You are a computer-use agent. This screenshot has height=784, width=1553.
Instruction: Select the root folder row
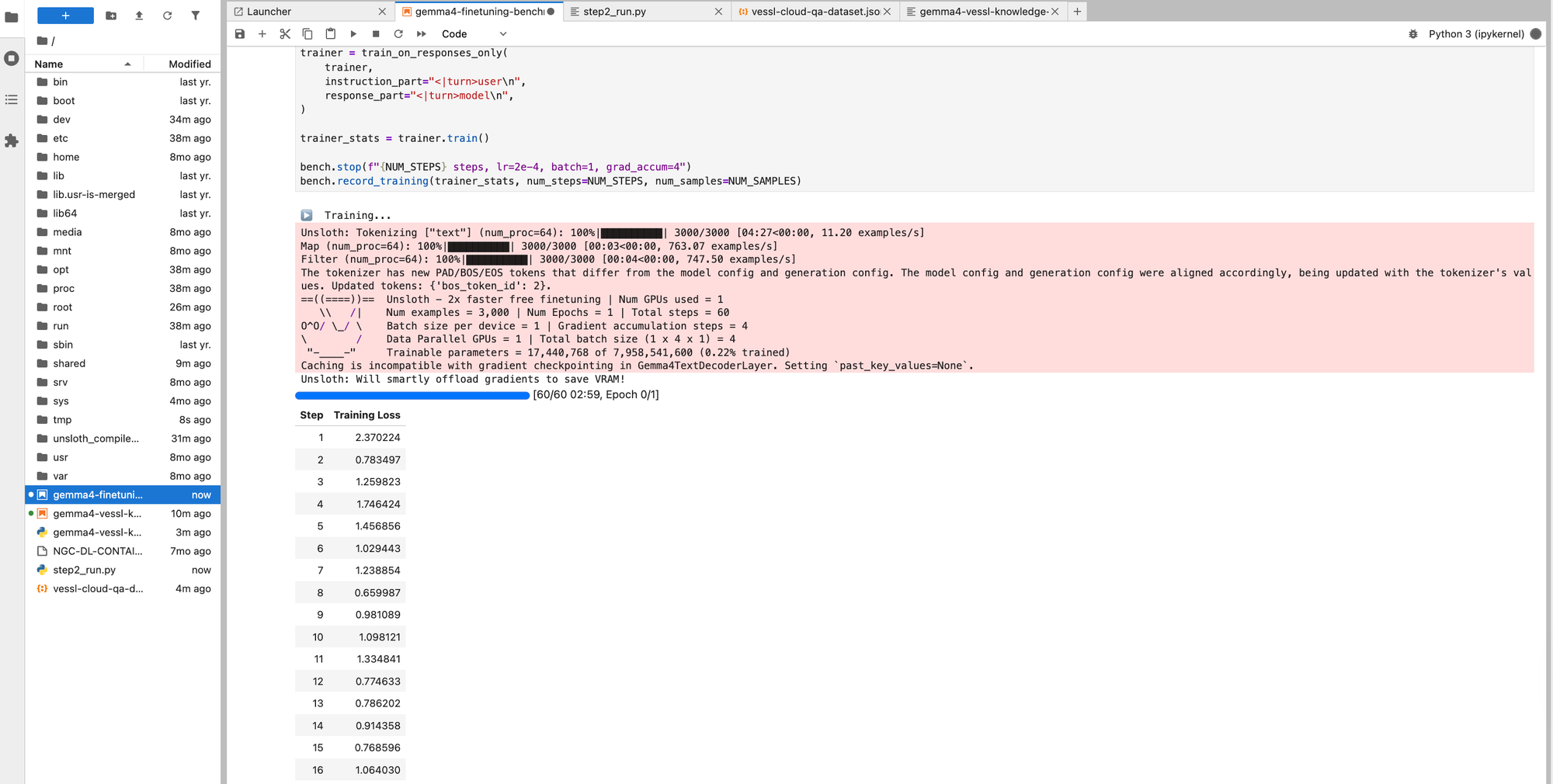pyautogui.click(x=123, y=307)
